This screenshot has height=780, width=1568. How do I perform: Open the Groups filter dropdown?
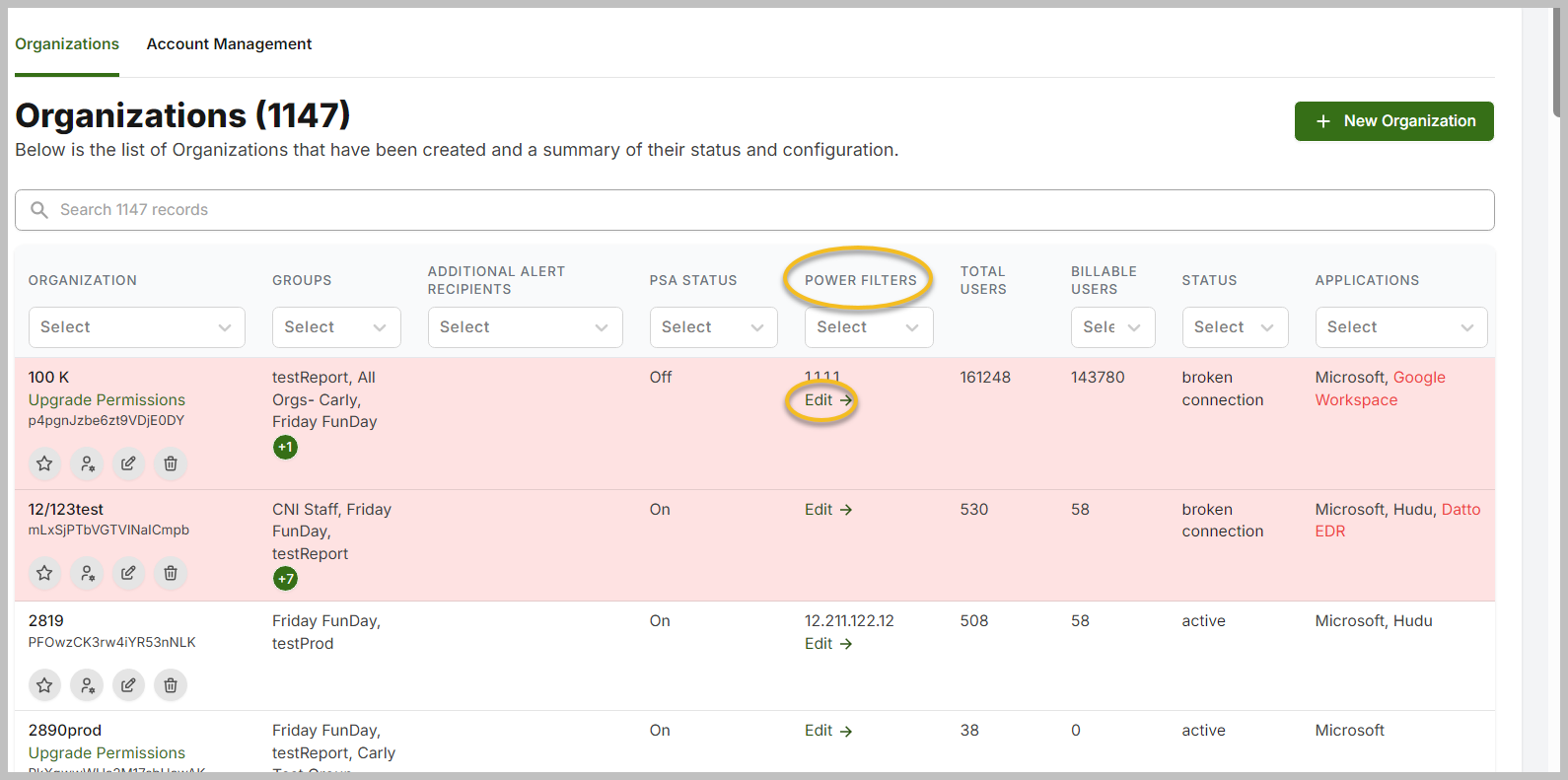pyautogui.click(x=336, y=327)
